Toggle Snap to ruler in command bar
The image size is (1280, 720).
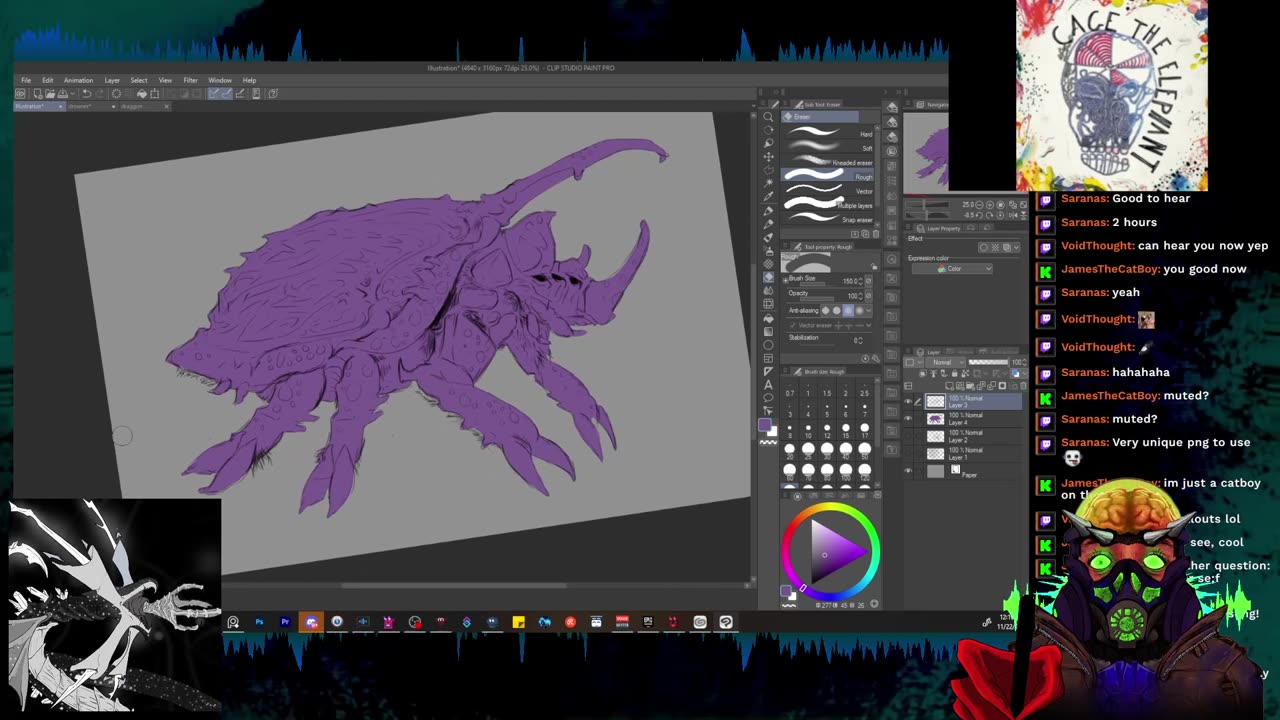[214, 94]
